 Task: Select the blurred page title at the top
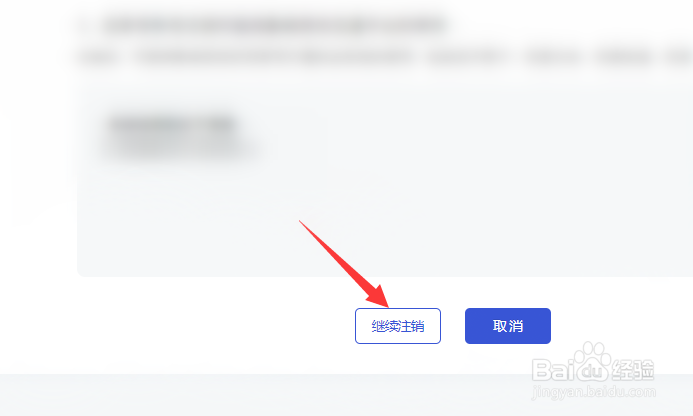click(x=275, y=26)
